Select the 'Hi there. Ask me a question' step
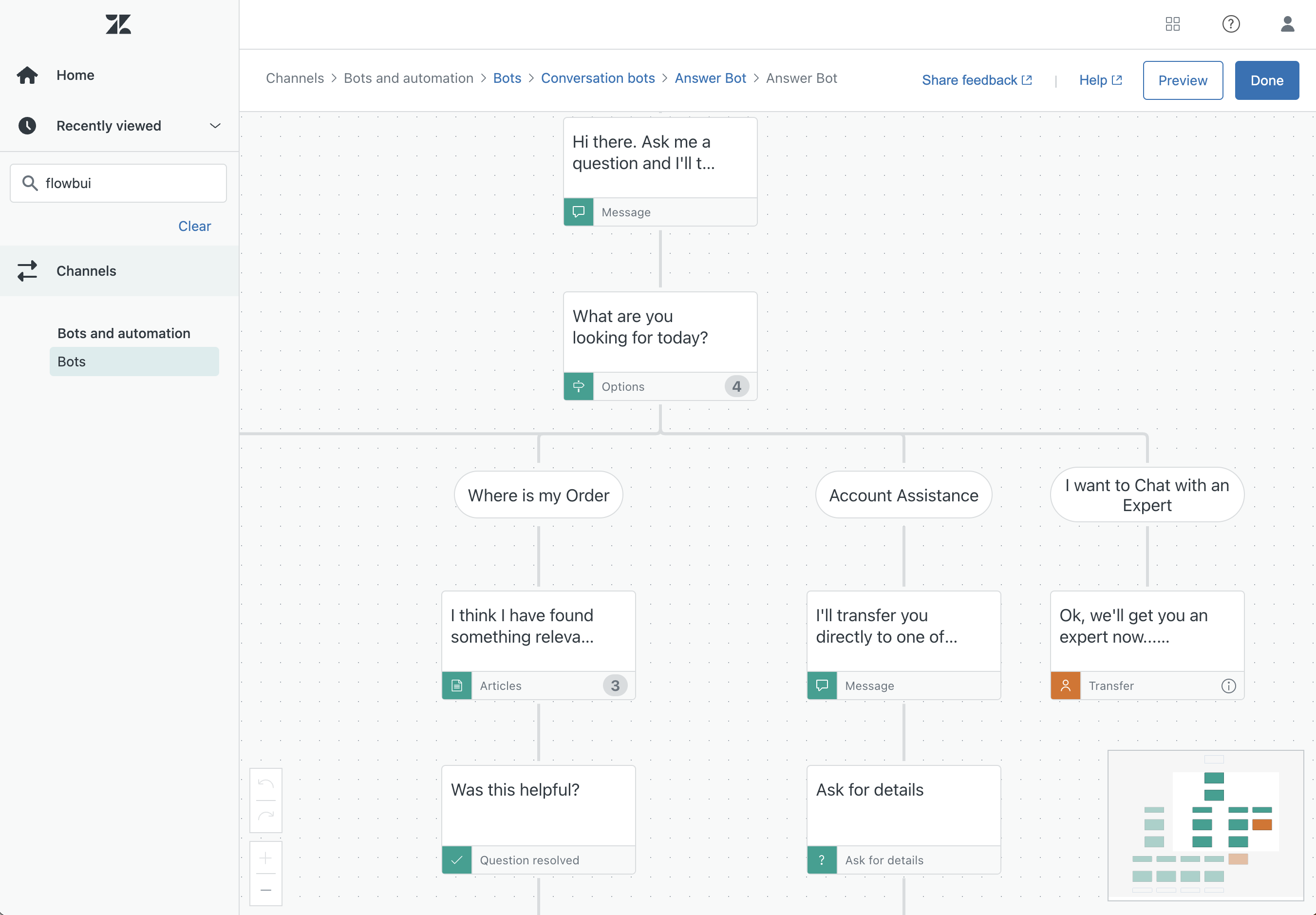Image resolution: width=1316 pixels, height=915 pixels. click(x=660, y=172)
